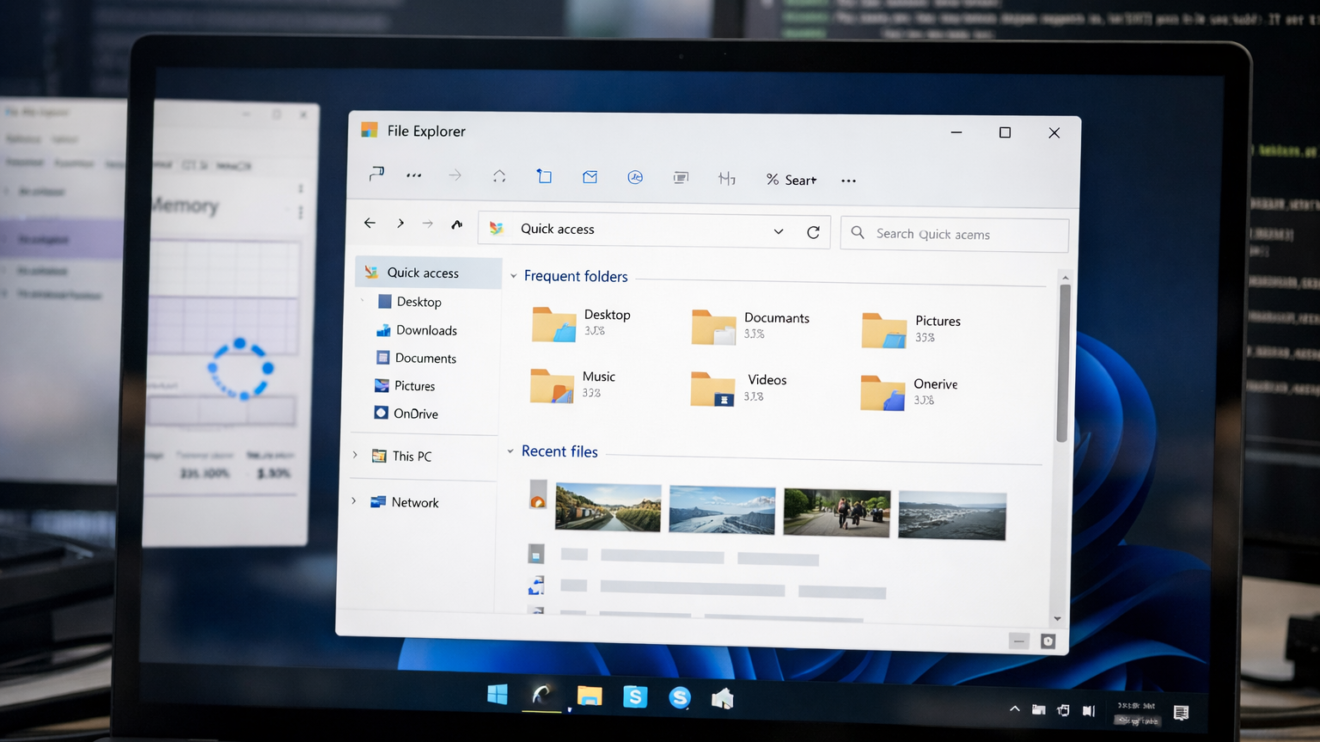
Task: Collapse the Frequent folders section
Action: pos(514,276)
